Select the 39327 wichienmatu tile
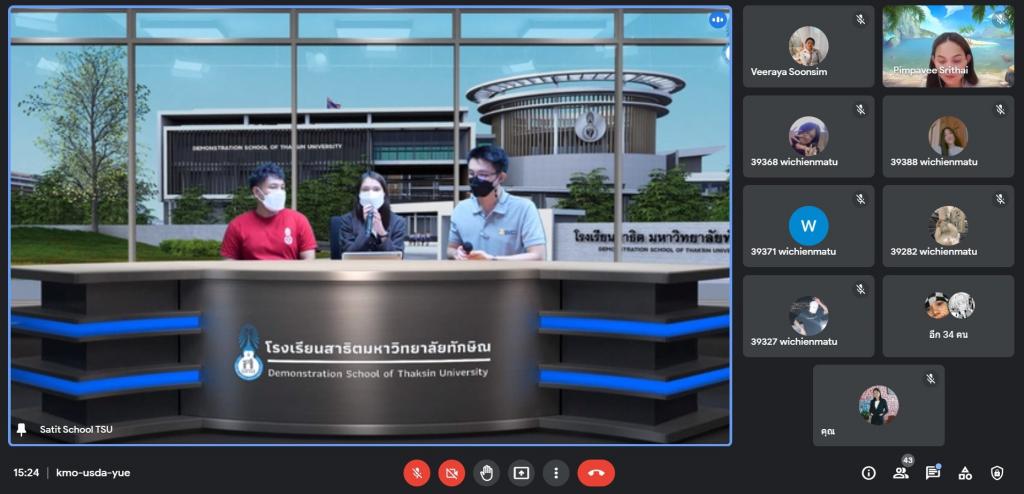Image resolution: width=1024 pixels, height=494 pixels. [808, 316]
